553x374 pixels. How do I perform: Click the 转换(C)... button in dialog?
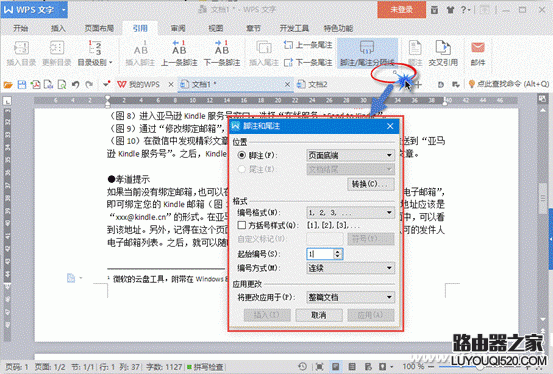pos(371,184)
